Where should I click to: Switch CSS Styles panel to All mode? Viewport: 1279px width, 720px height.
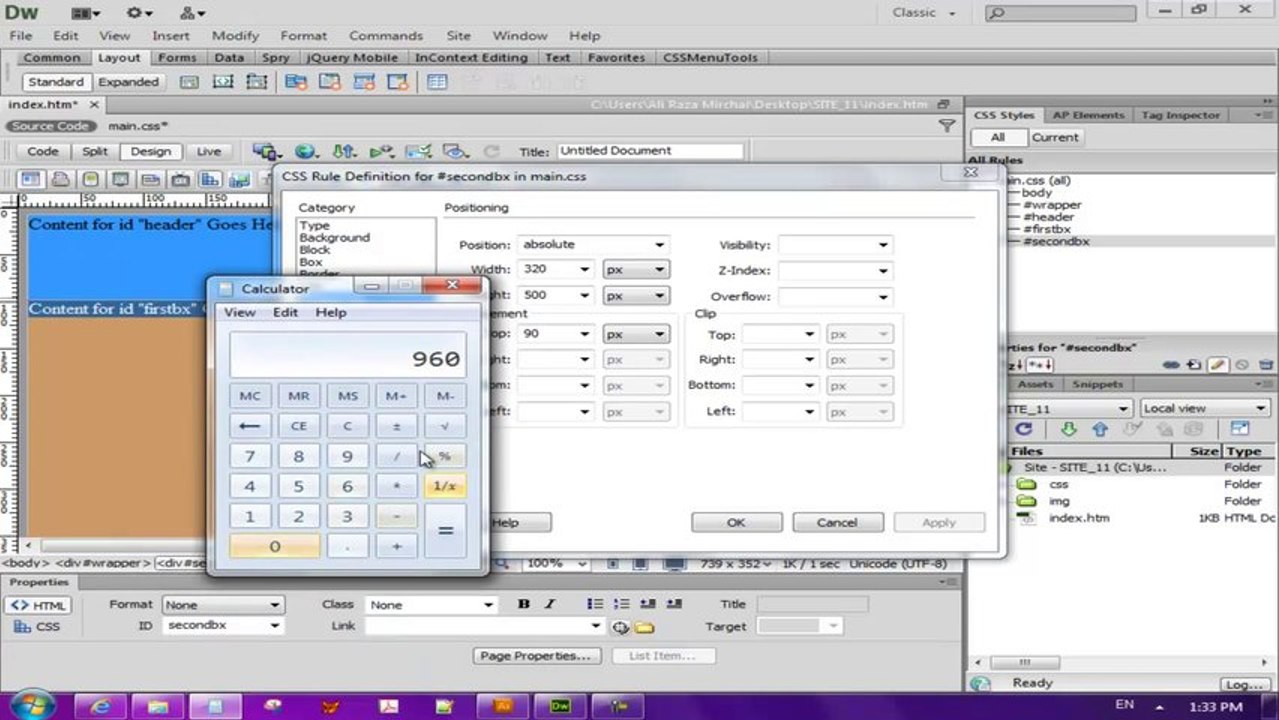point(998,138)
